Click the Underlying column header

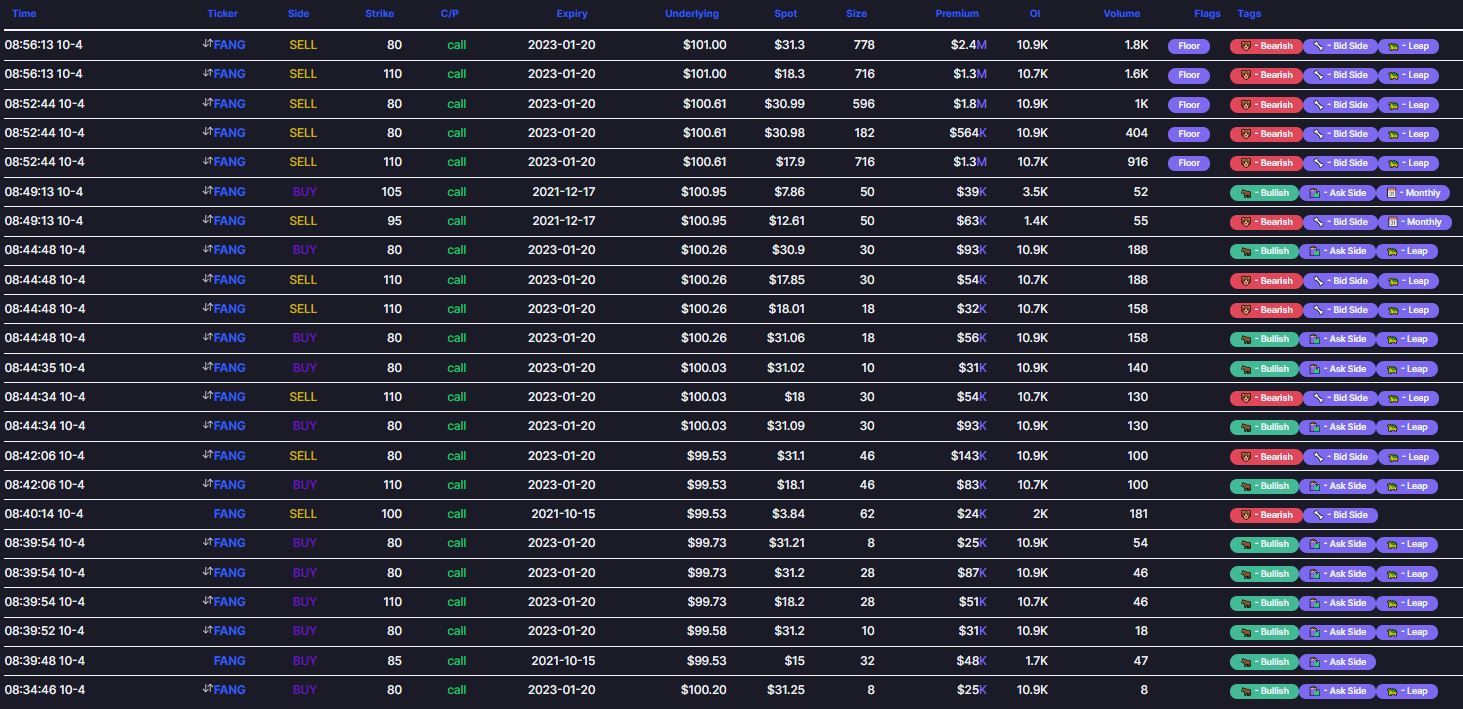692,14
